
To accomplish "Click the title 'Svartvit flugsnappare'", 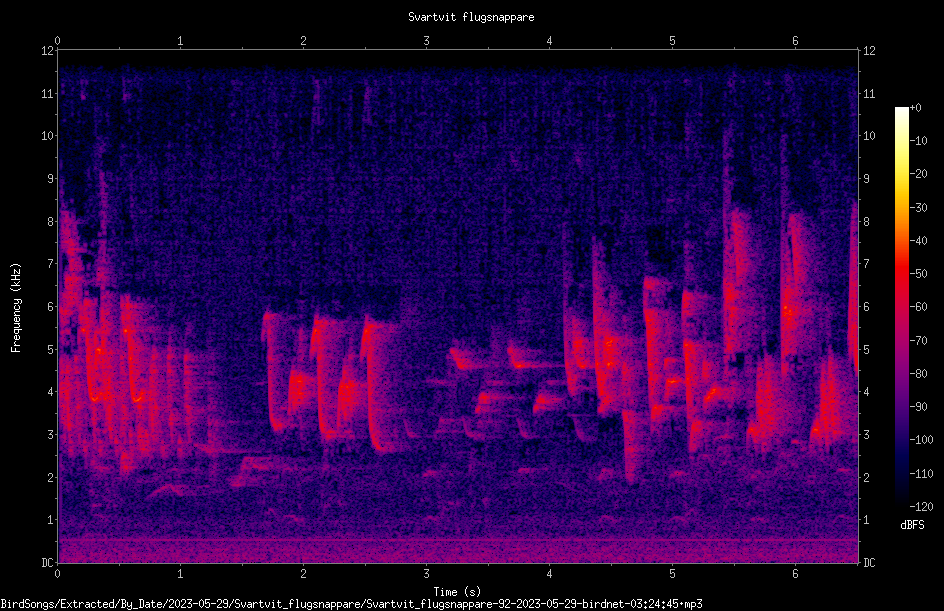I will [x=471, y=17].
